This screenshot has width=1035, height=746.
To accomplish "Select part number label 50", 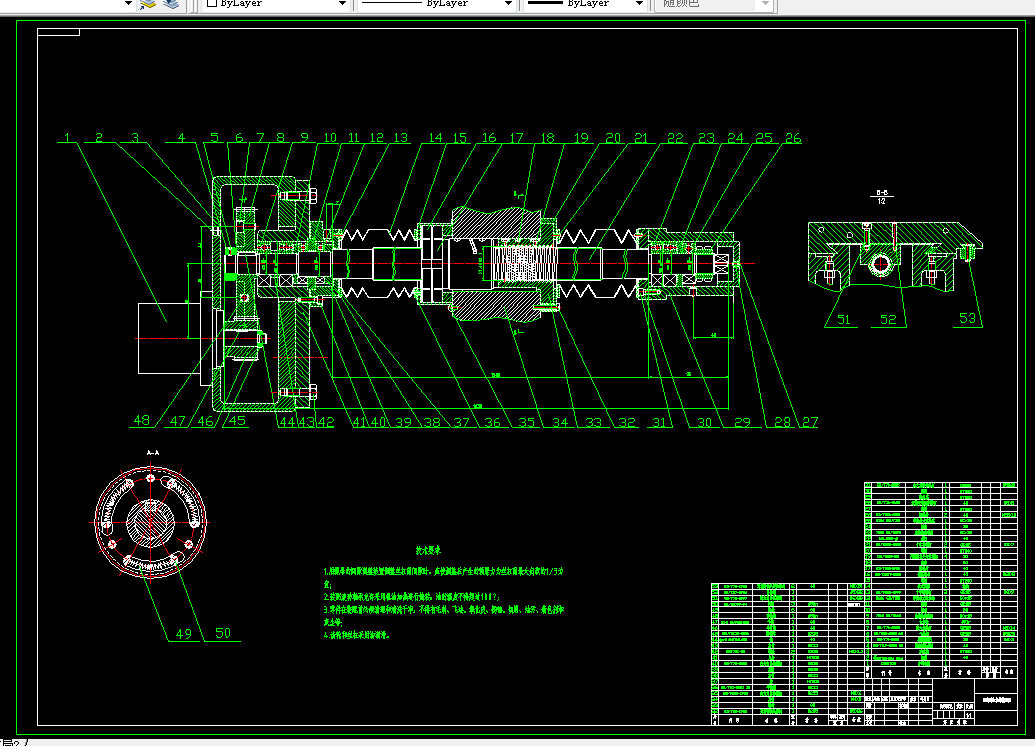I will (223, 633).
